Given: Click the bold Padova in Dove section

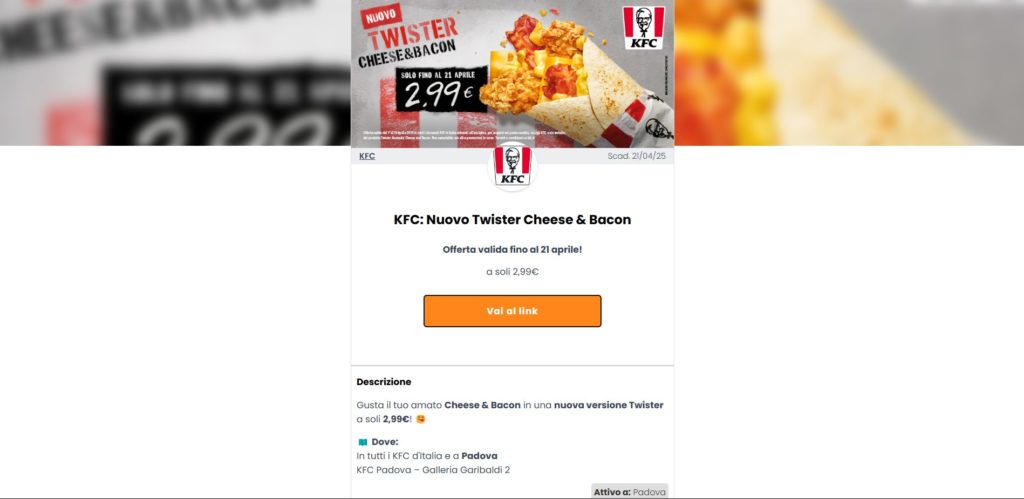Looking at the screenshot, I should click(x=479, y=456).
